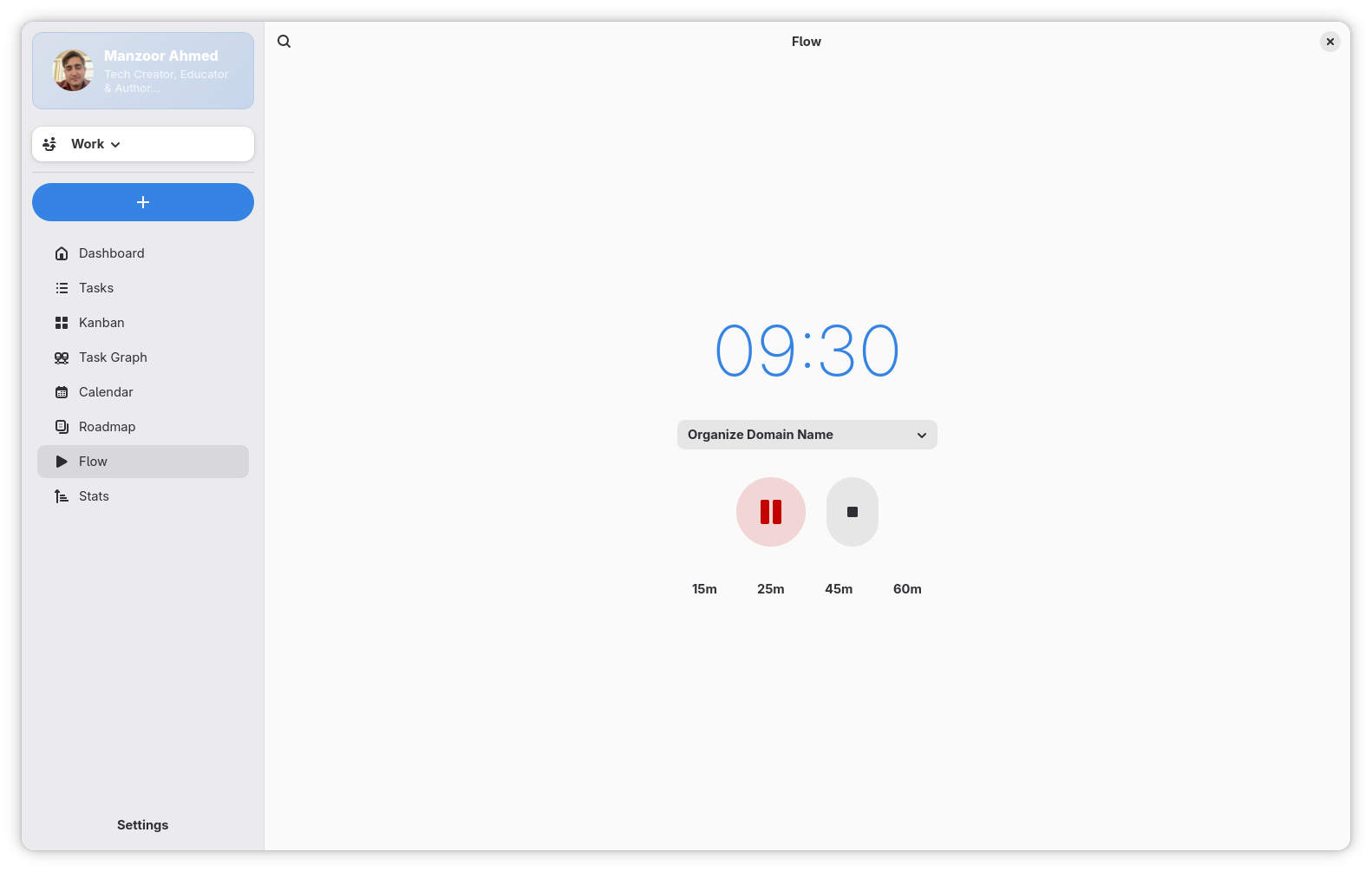Switch to the Roadmap page
Image resolution: width=1372 pixels, height=872 pixels.
143,427
